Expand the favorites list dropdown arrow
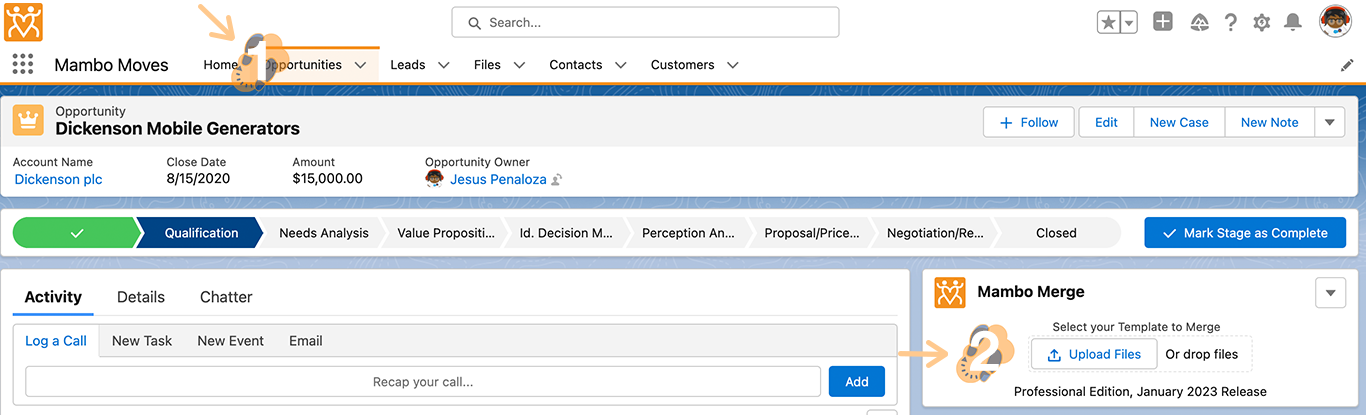Image resolution: width=1366 pixels, height=415 pixels. (x=1129, y=22)
